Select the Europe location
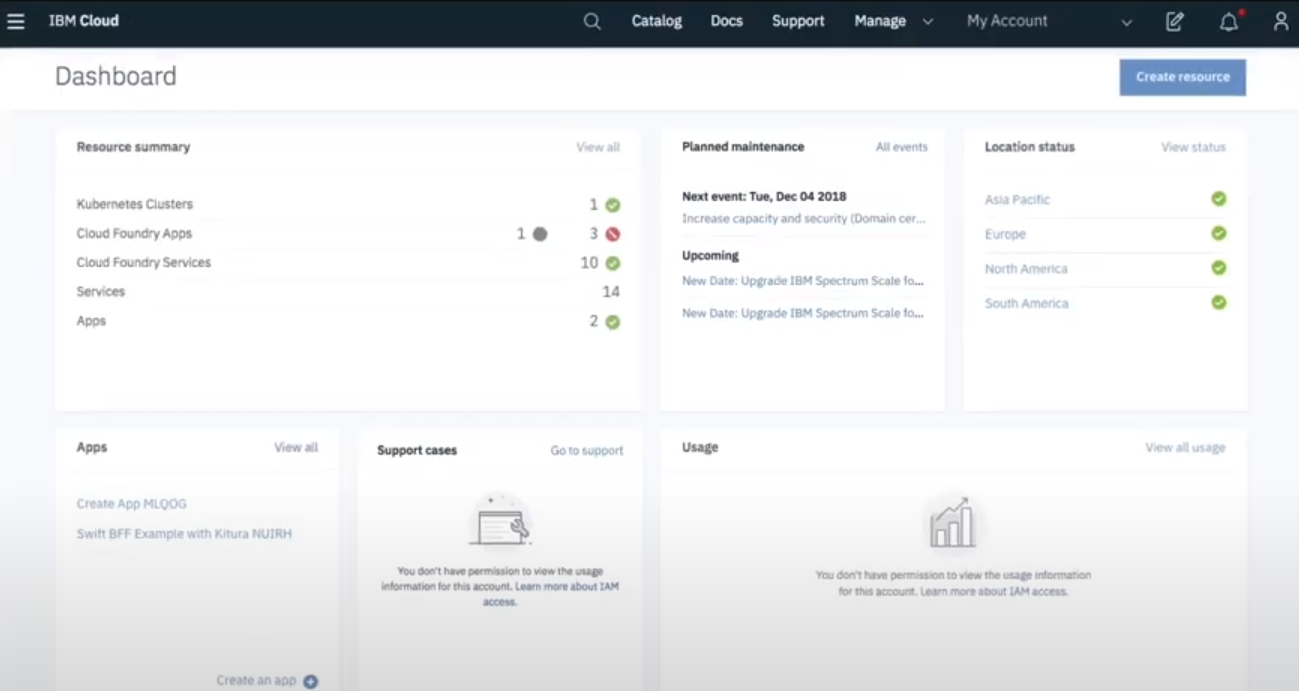1299x691 pixels. (x=1005, y=234)
